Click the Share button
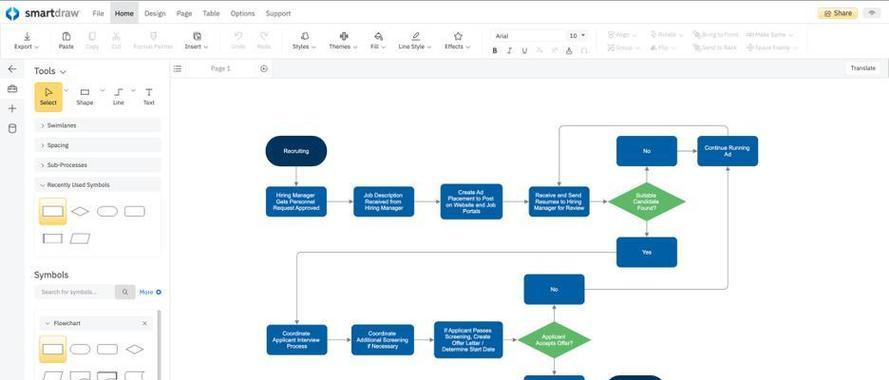Viewport: 889px width, 380px height. point(837,13)
